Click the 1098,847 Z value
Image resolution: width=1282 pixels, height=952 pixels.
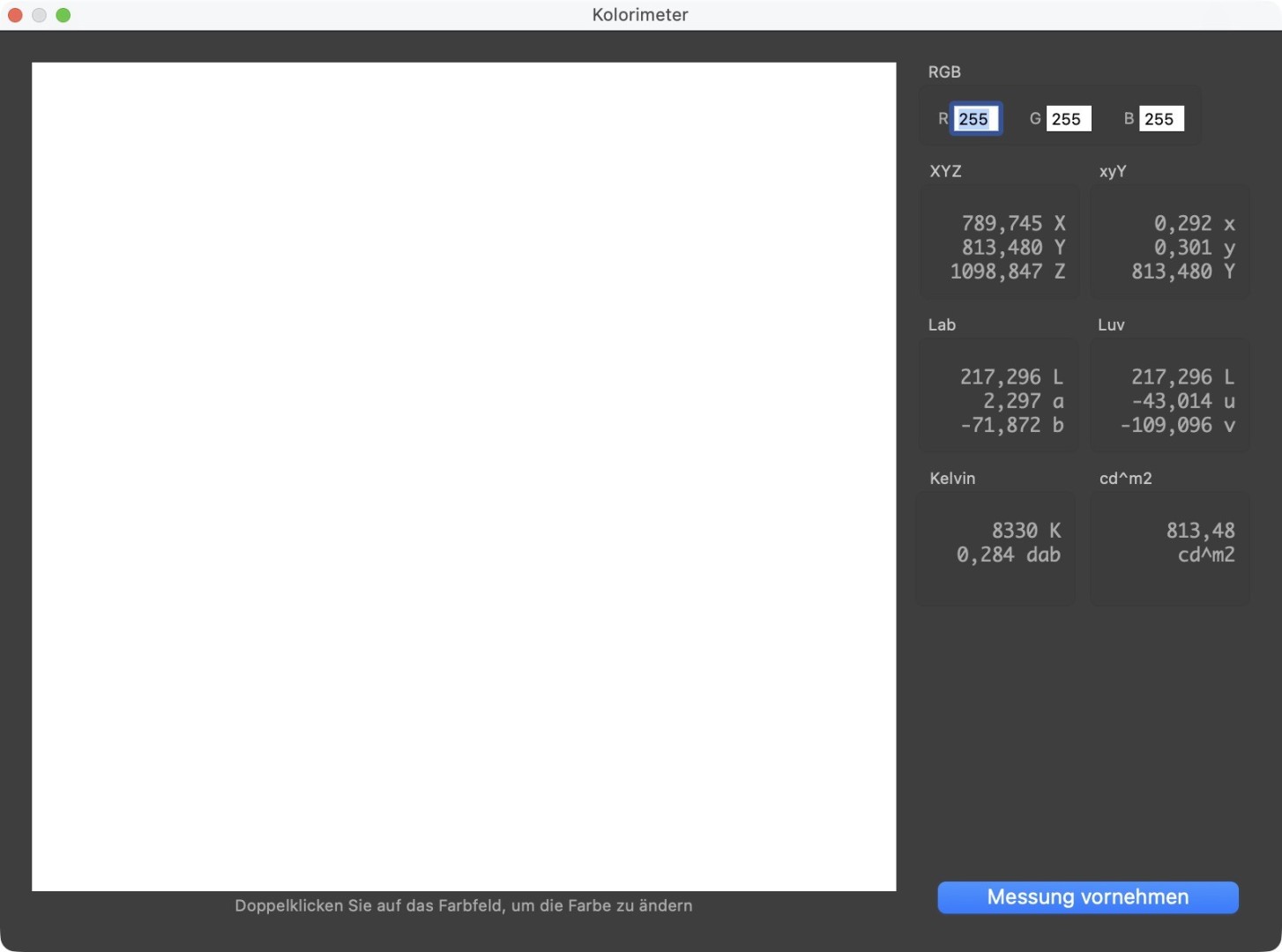[1007, 271]
